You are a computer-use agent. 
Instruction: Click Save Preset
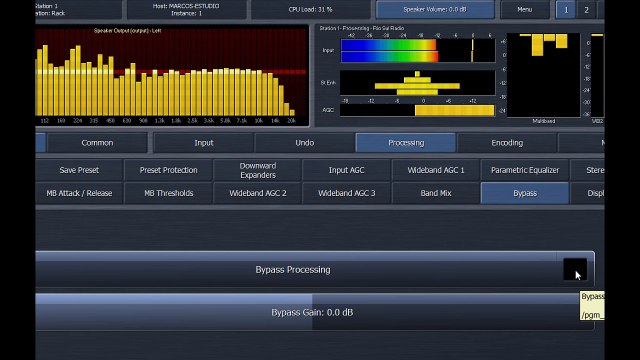point(79,170)
